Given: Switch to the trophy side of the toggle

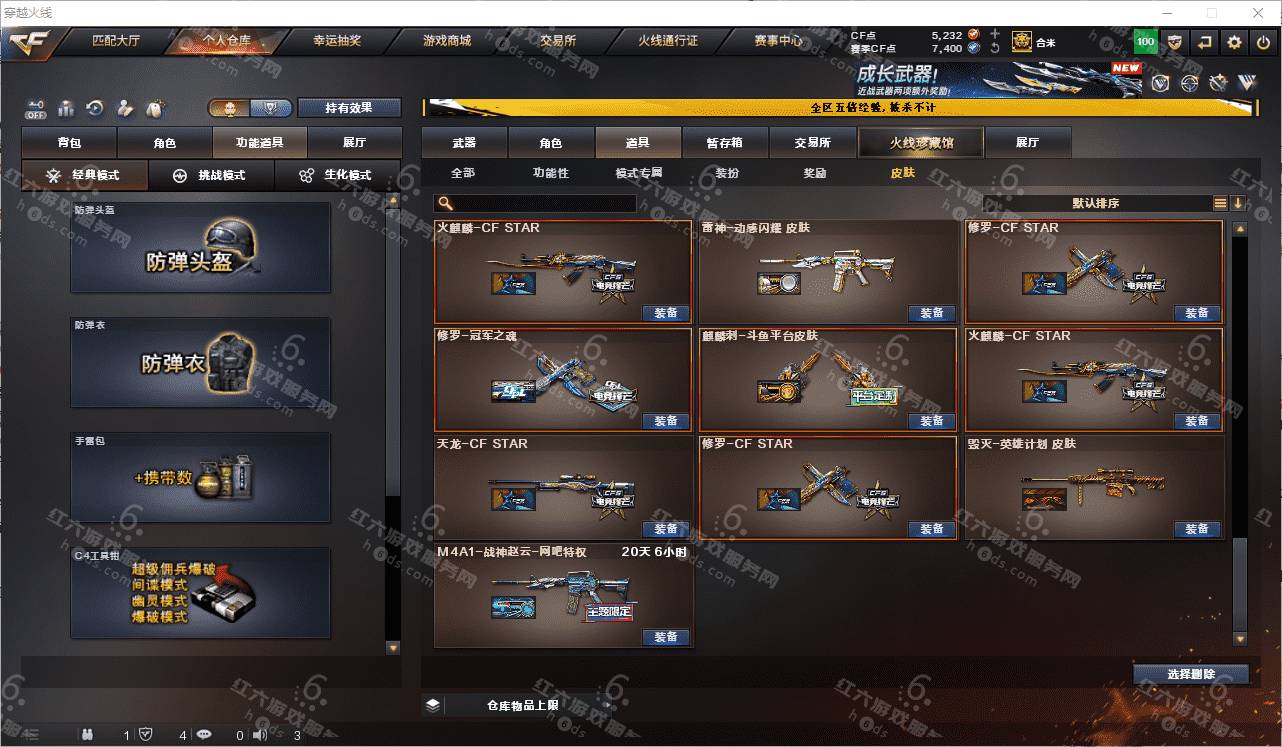Looking at the screenshot, I should pyautogui.click(x=270, y=107).
